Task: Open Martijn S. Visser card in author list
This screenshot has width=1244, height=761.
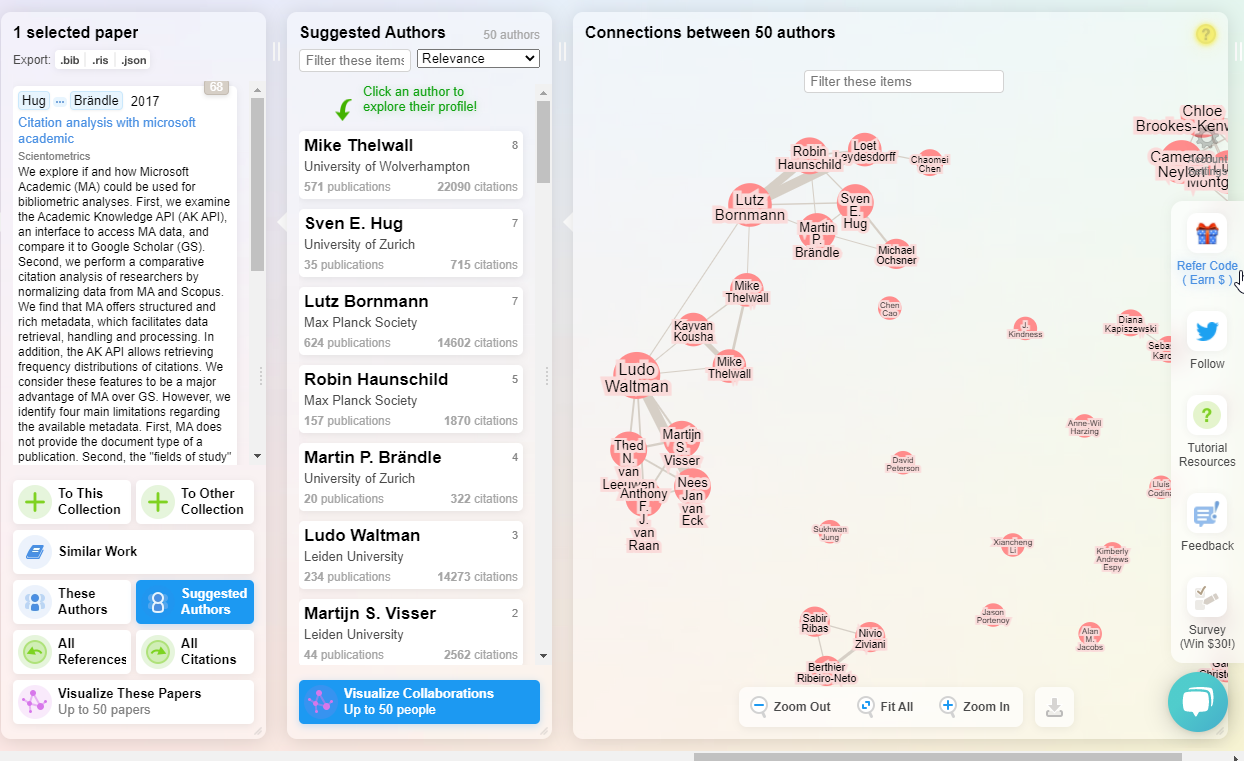Action: pyautogui.click(x=411, y=633)
